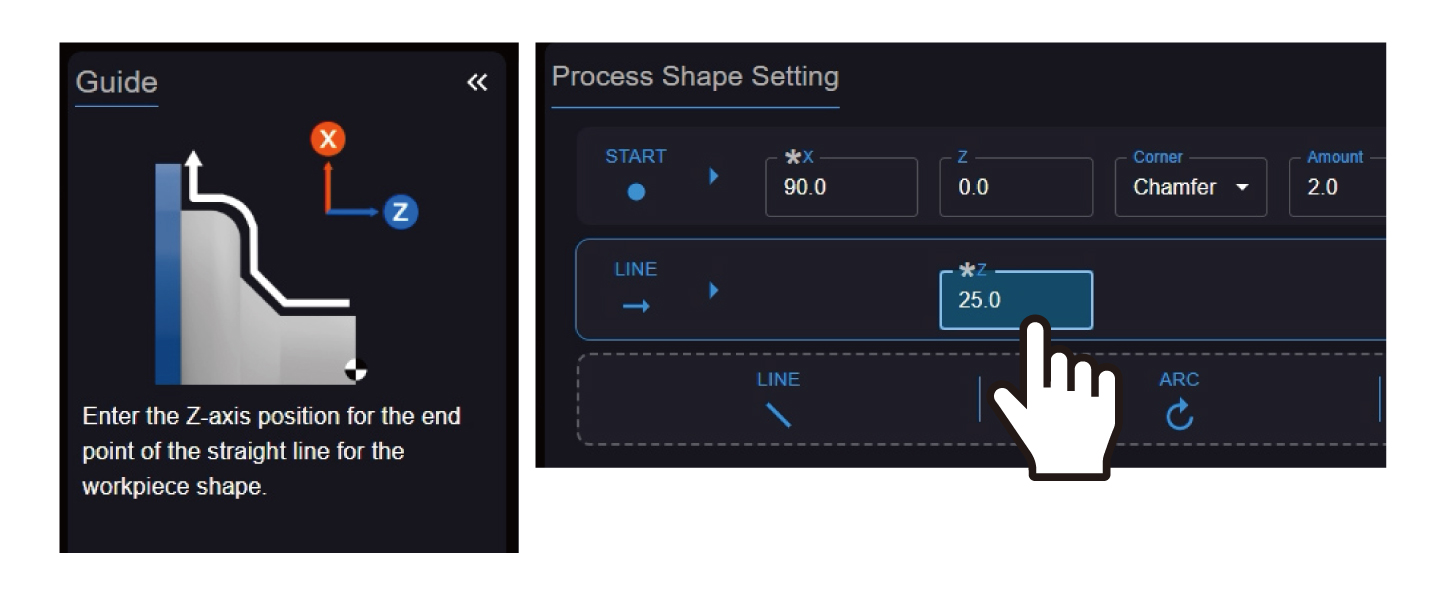Collapse the Guide panel with double chevron
Screen dimensions: 1446x594
point(477,82)
